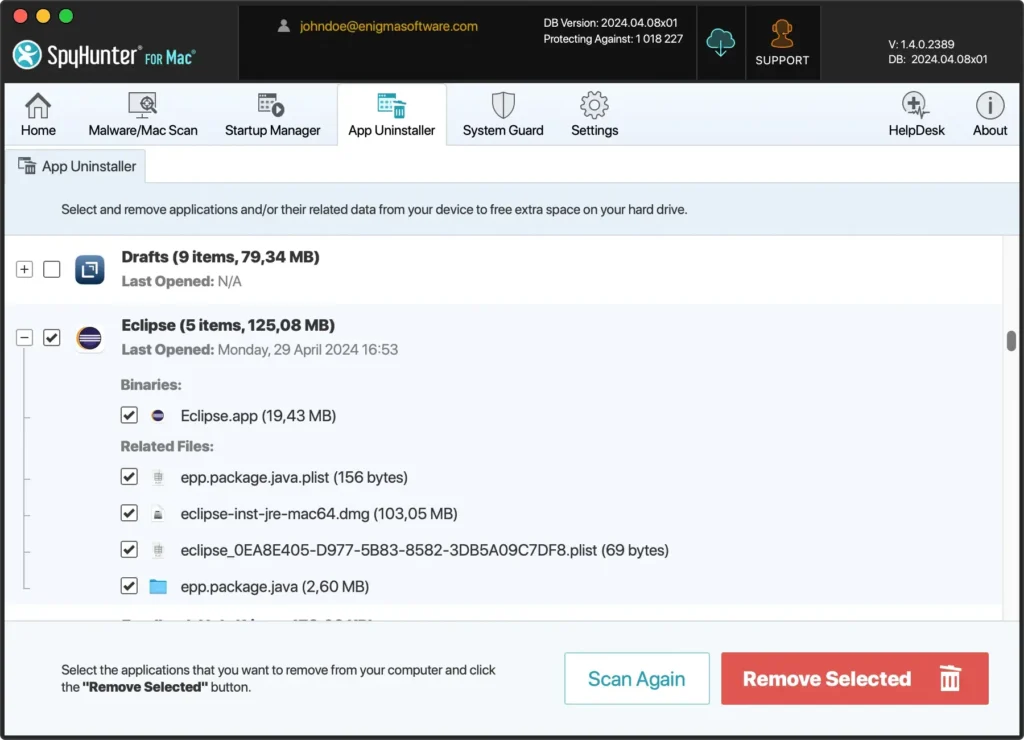The width and height of the screenshot is (1024, 740).
Task: Collapse the Eclipse application entry
Action: 24,338
